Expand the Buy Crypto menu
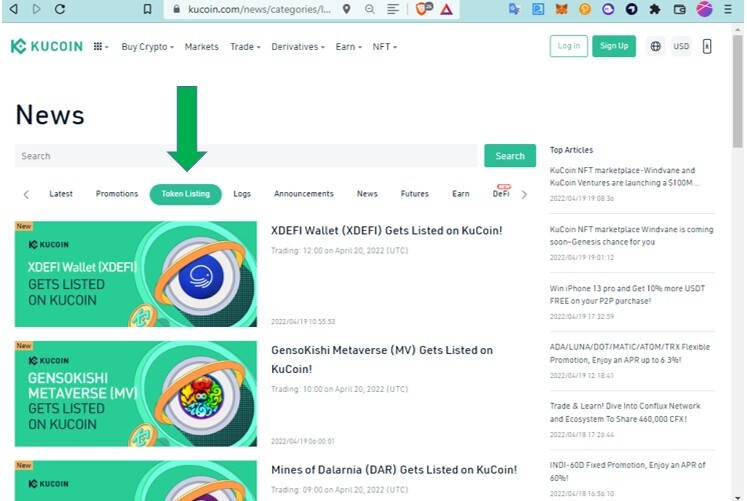The height and width of the screenshot is (501, 747). [148, 47]
